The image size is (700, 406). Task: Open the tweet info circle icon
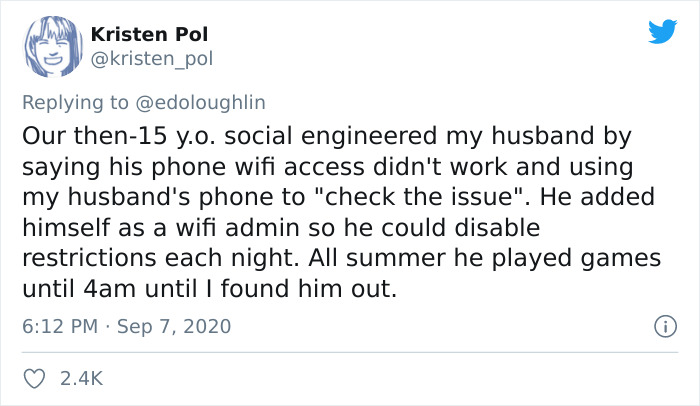(665, 326)
